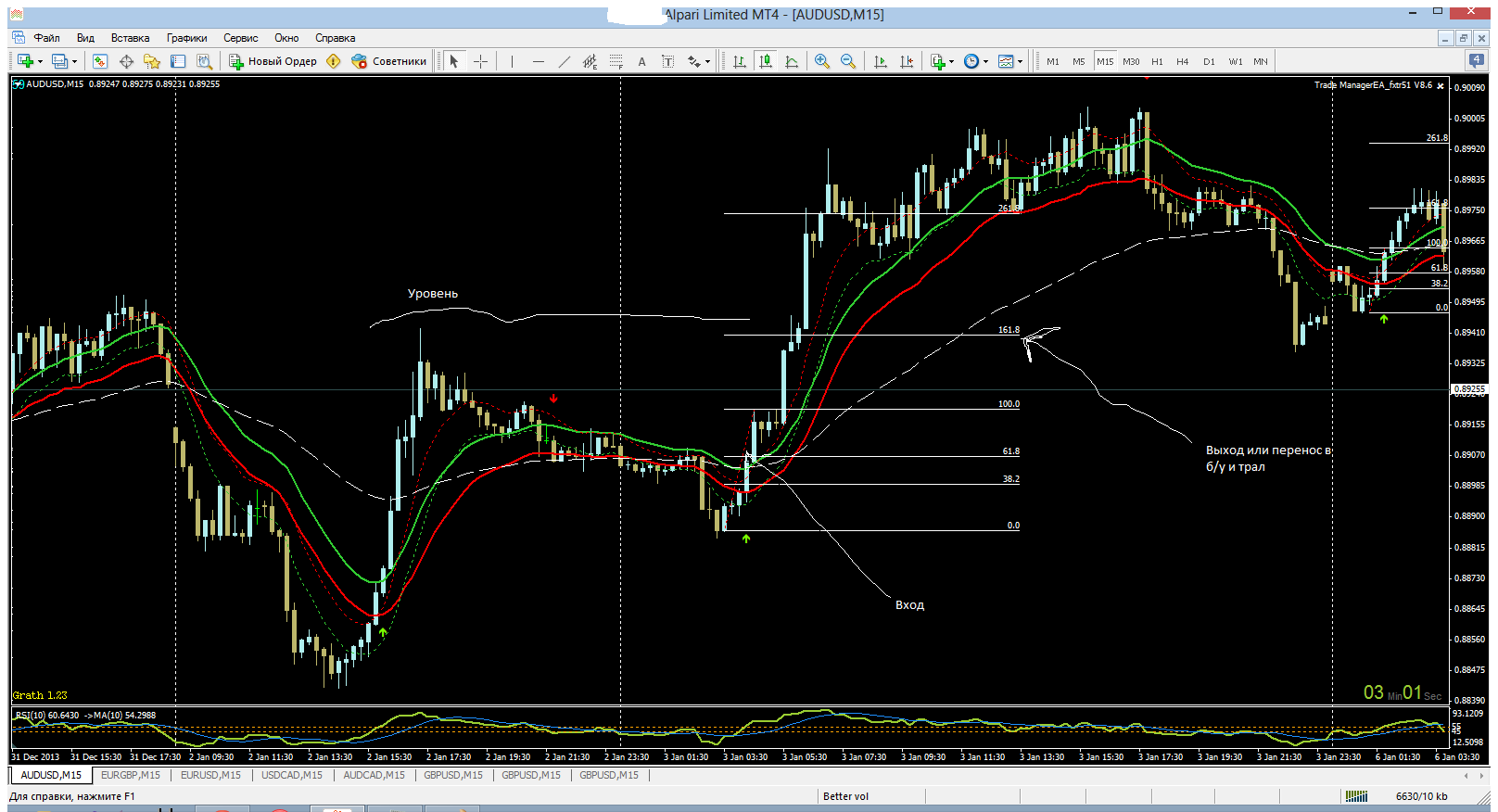Image resolution: width=1498 pixels, height=812 pixels.
Task: Open the Market Watch window icon
Action: click(100, 61)
